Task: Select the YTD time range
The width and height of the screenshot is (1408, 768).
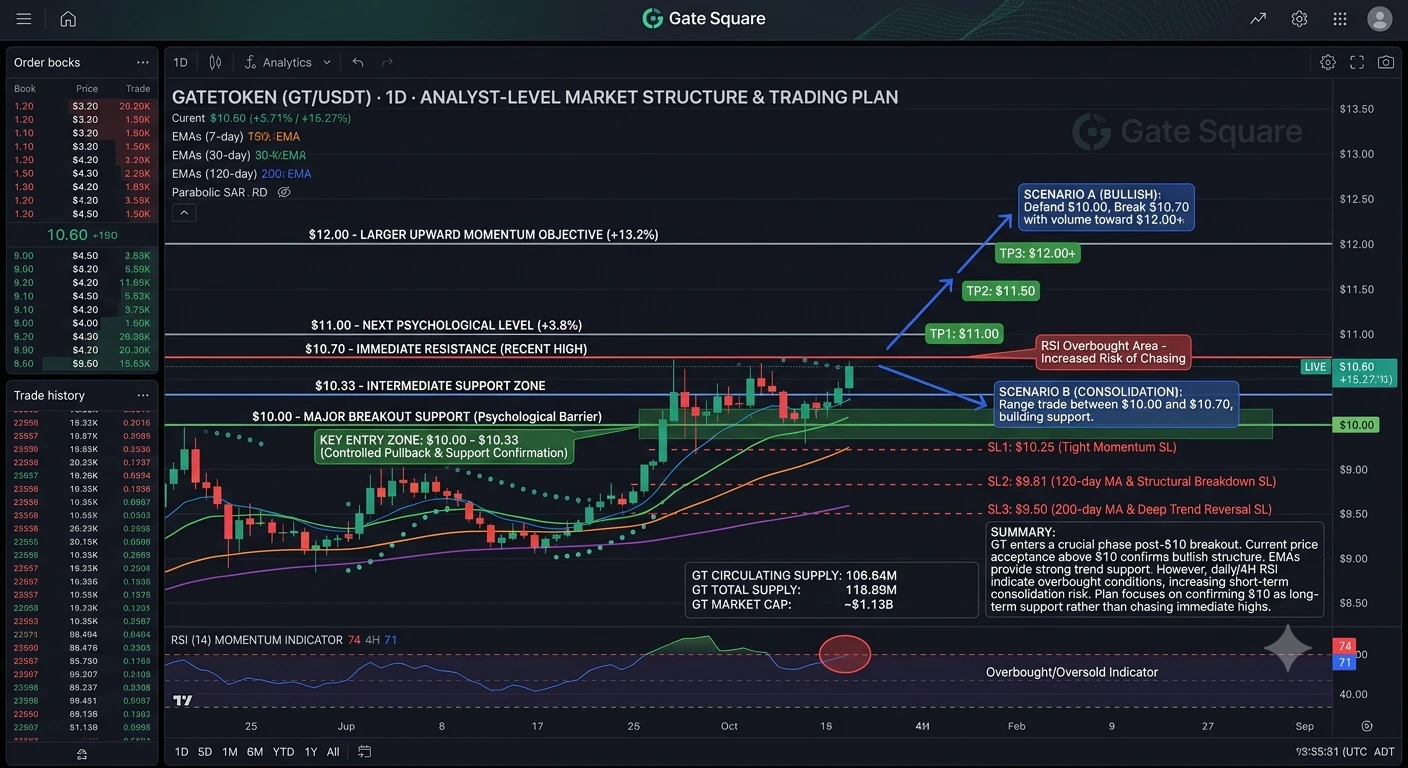Action: click(x=283, y=751)
